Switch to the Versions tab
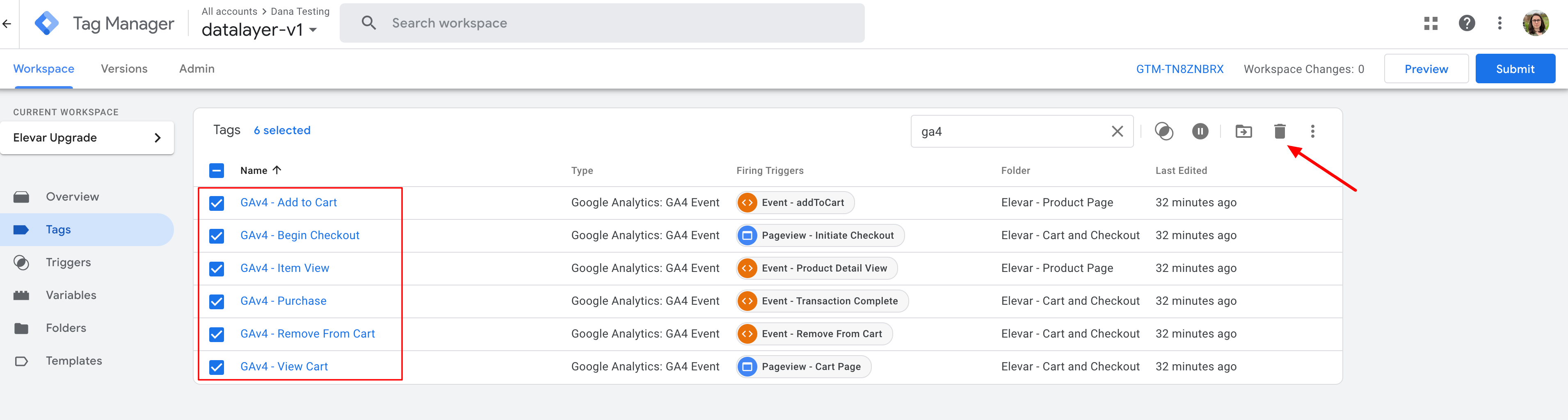 pyautogui.click(x=124, y=69)
